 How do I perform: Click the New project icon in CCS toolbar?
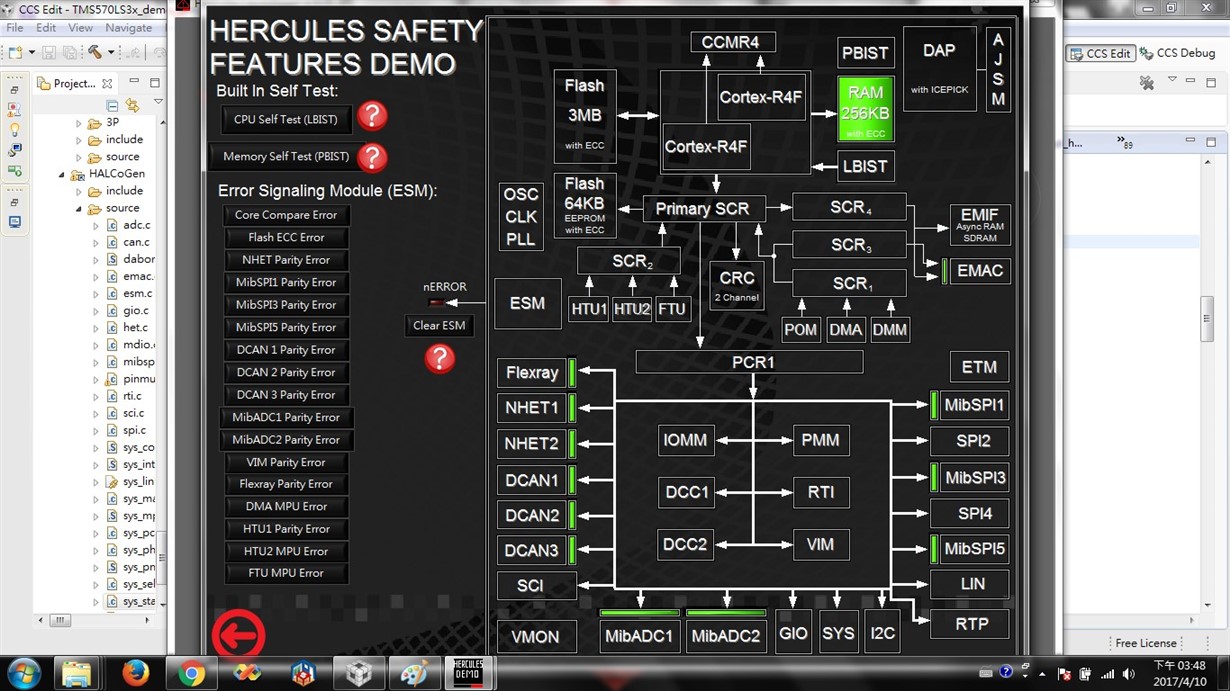click(16, 52)
